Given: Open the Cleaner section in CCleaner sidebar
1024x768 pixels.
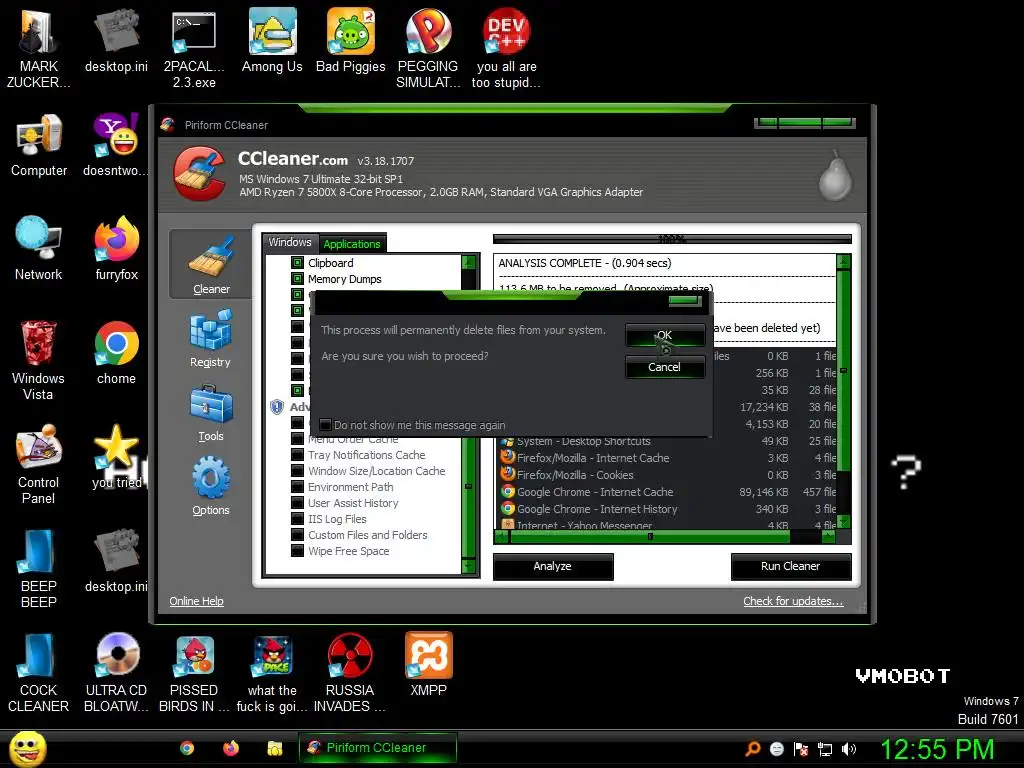Looking at the screenshot, I should pyautogui.click(x=210, y=264).
